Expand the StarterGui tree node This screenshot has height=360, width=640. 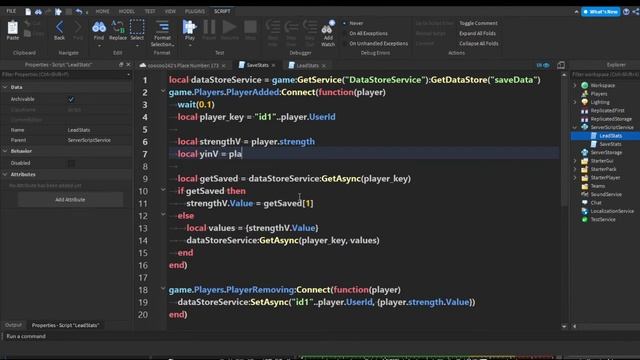575,161
